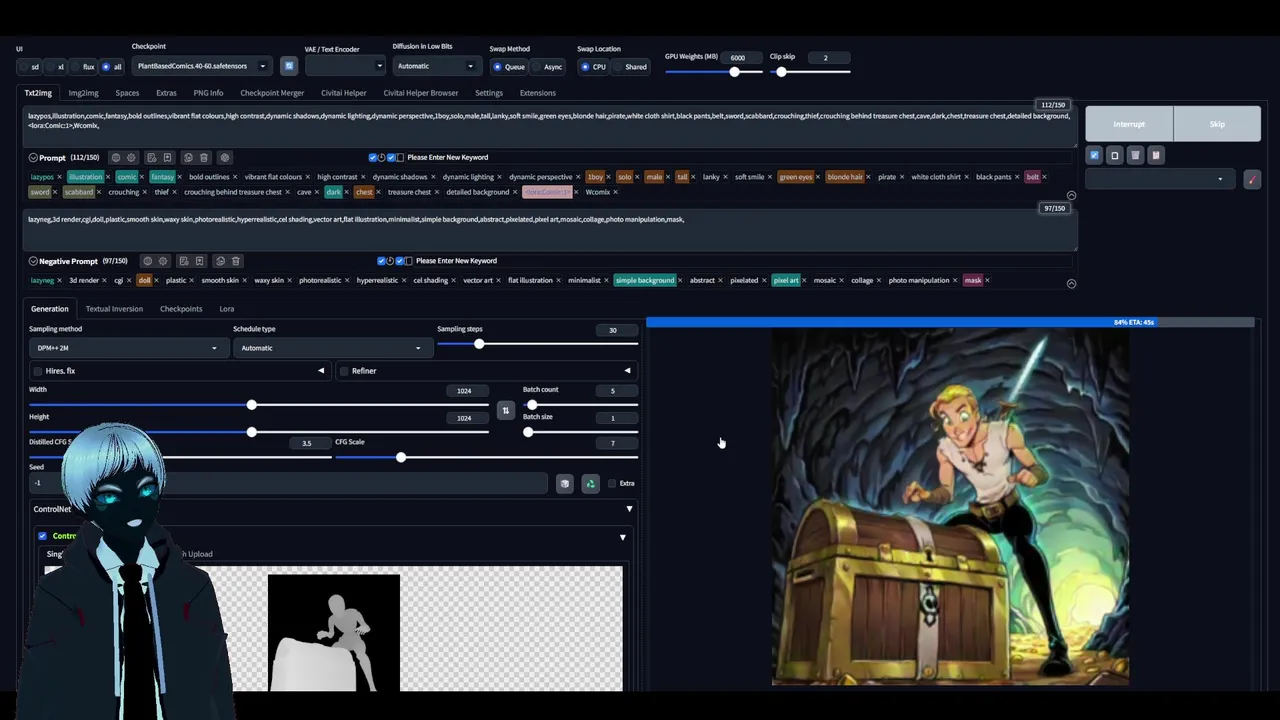The height and width of the screenshot is (720, 1280).
Task: Click the dice random seed icon
Action: coord(565,484)
